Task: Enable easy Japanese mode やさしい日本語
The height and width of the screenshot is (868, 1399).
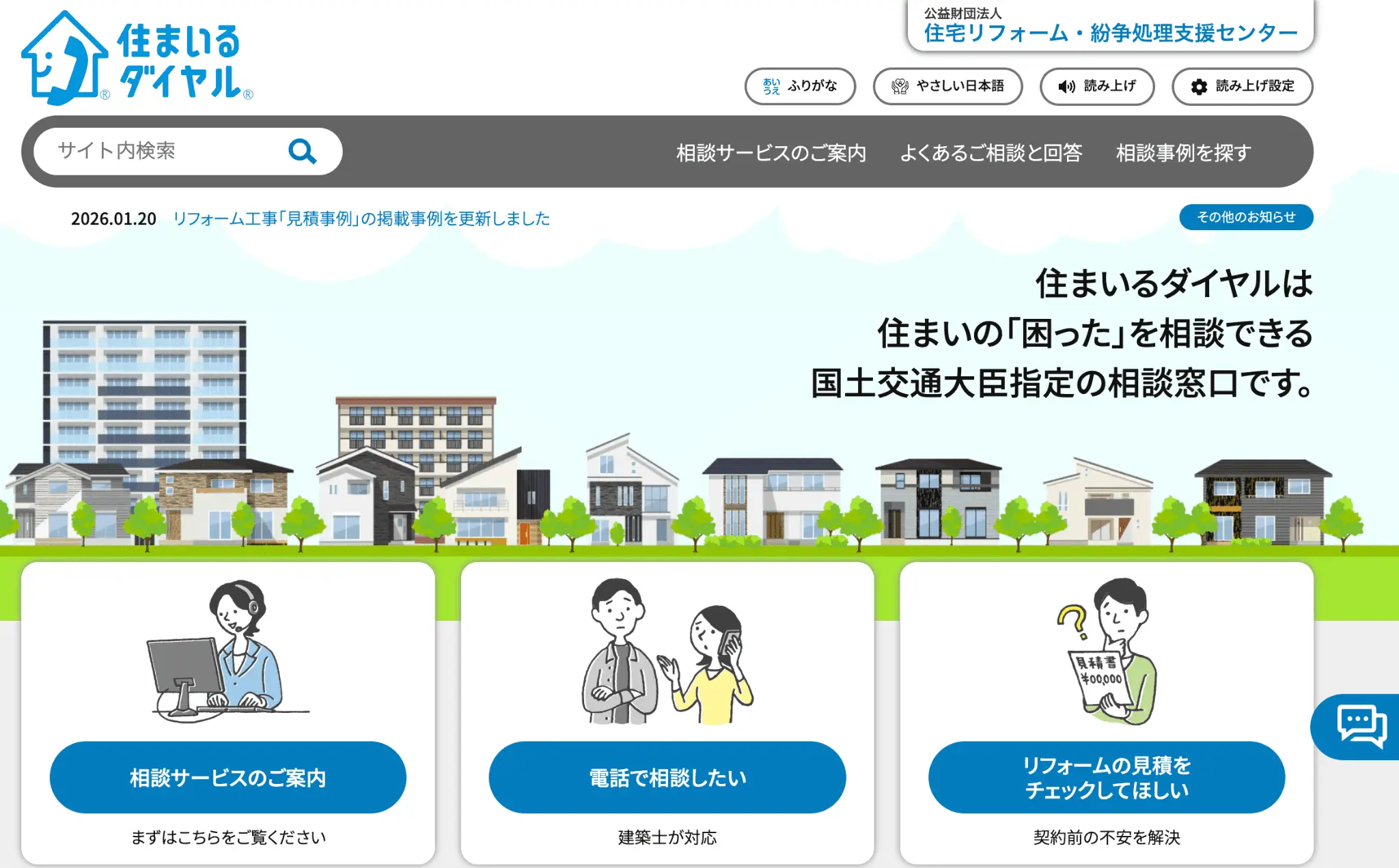Action: click(x=947, y=86)
